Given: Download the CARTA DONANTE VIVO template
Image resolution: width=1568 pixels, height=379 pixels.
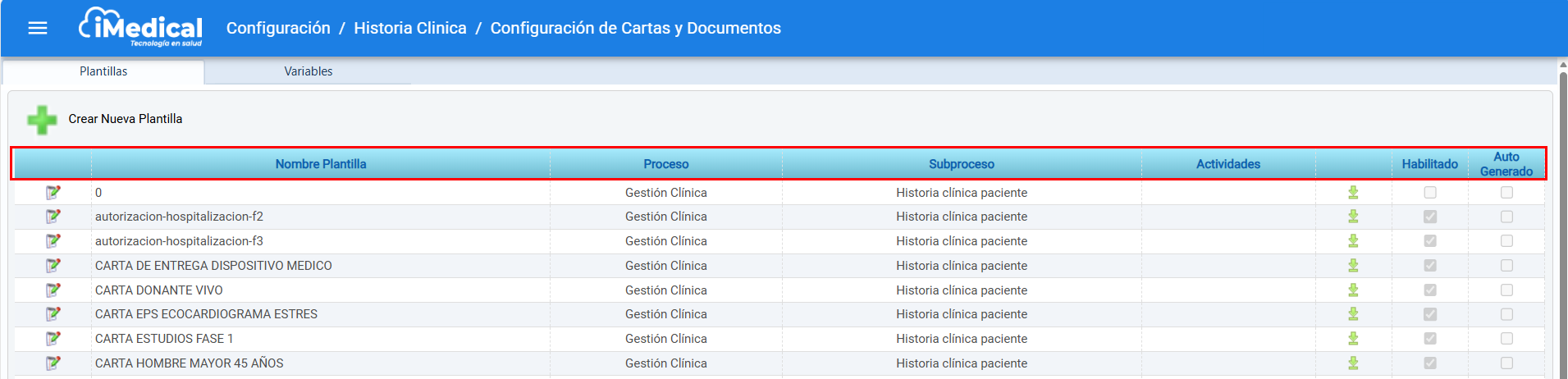Looking at the screenshot, I should point(1353,290).
